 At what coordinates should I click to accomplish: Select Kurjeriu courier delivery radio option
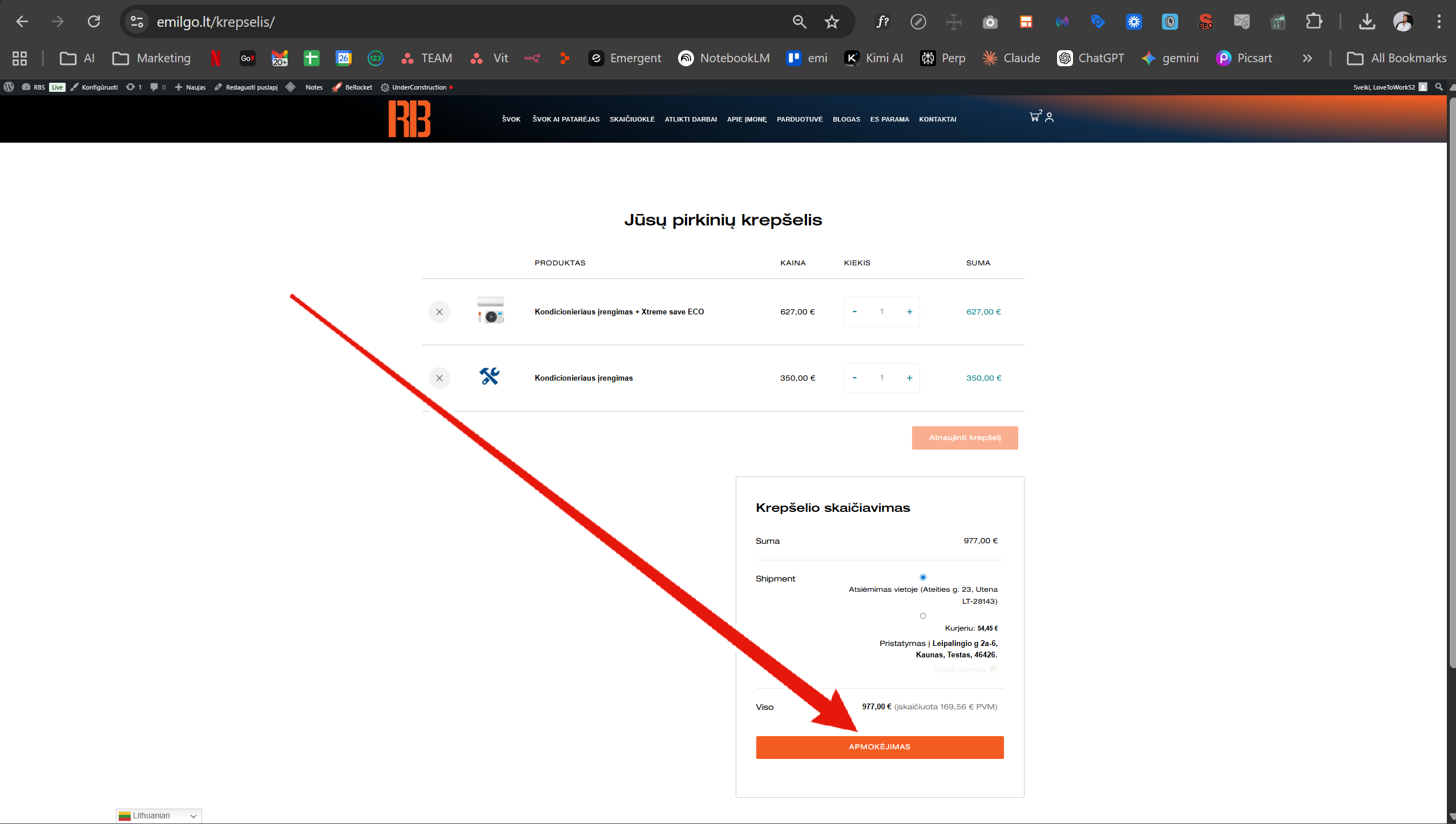[923, 616]
